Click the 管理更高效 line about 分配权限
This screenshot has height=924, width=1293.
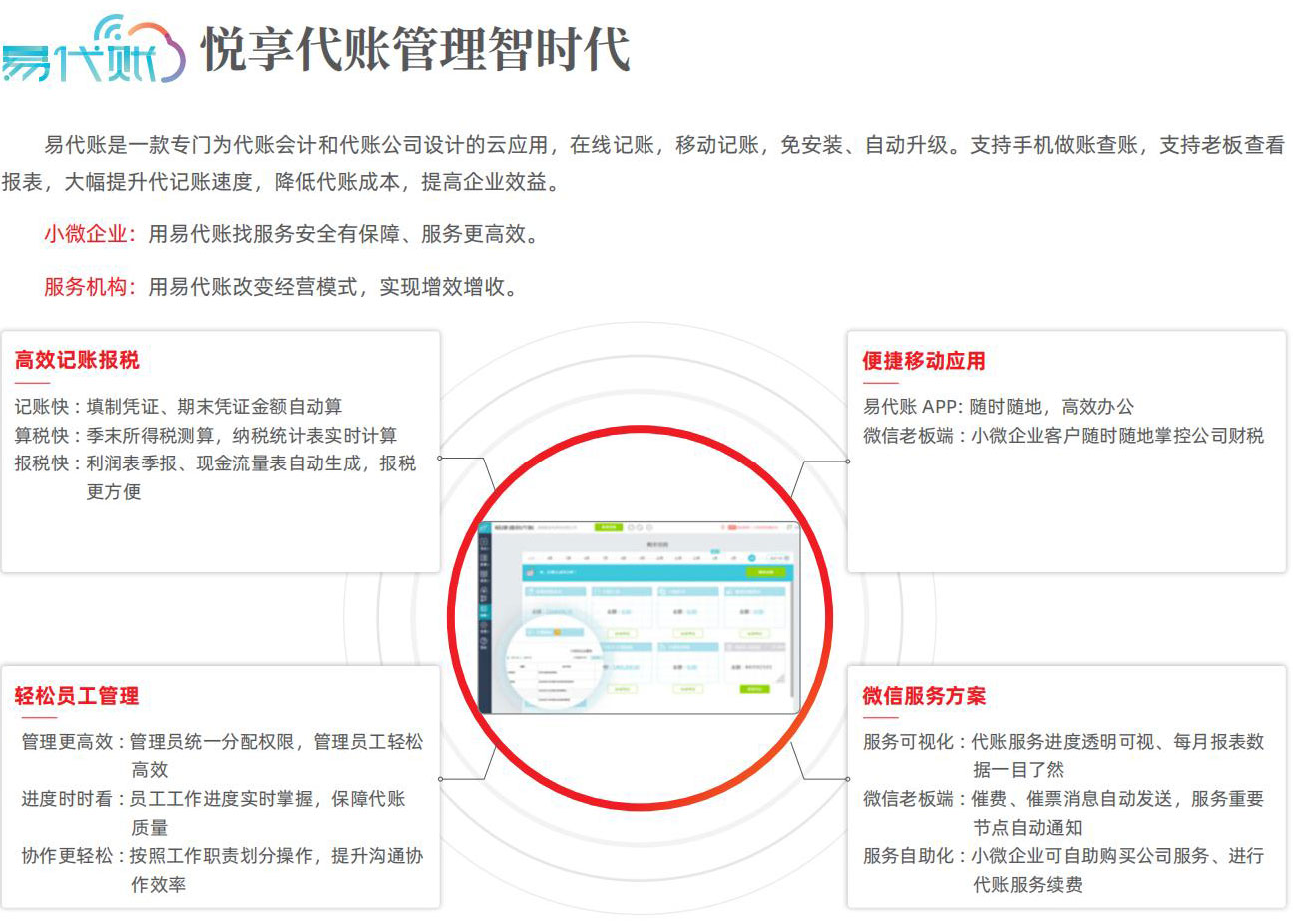click(x=222, y=755)
